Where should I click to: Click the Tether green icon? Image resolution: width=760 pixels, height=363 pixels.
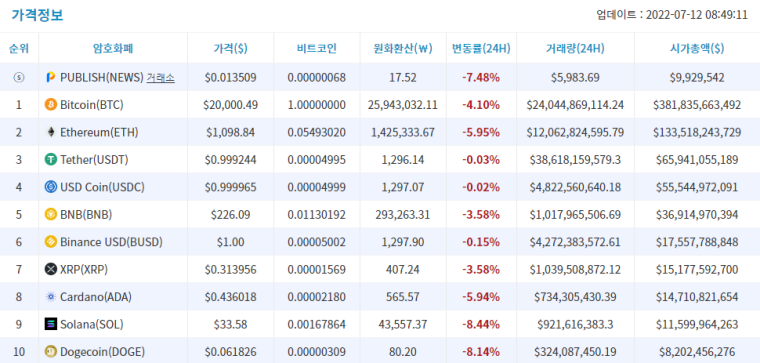click(x=50, y=159)
